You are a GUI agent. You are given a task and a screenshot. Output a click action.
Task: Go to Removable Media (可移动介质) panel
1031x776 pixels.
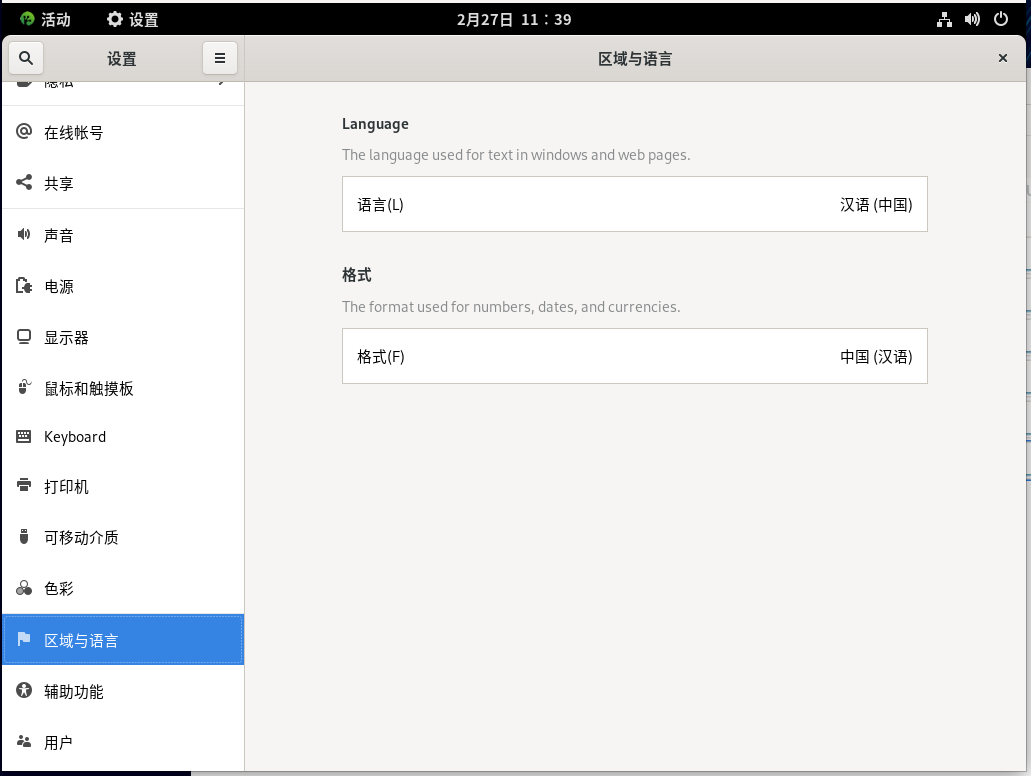[x=81, y=537]
